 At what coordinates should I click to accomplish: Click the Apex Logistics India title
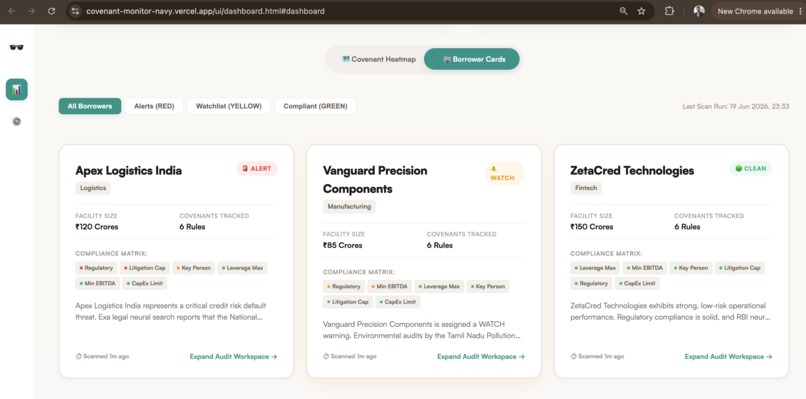click(x=129, y=171)
